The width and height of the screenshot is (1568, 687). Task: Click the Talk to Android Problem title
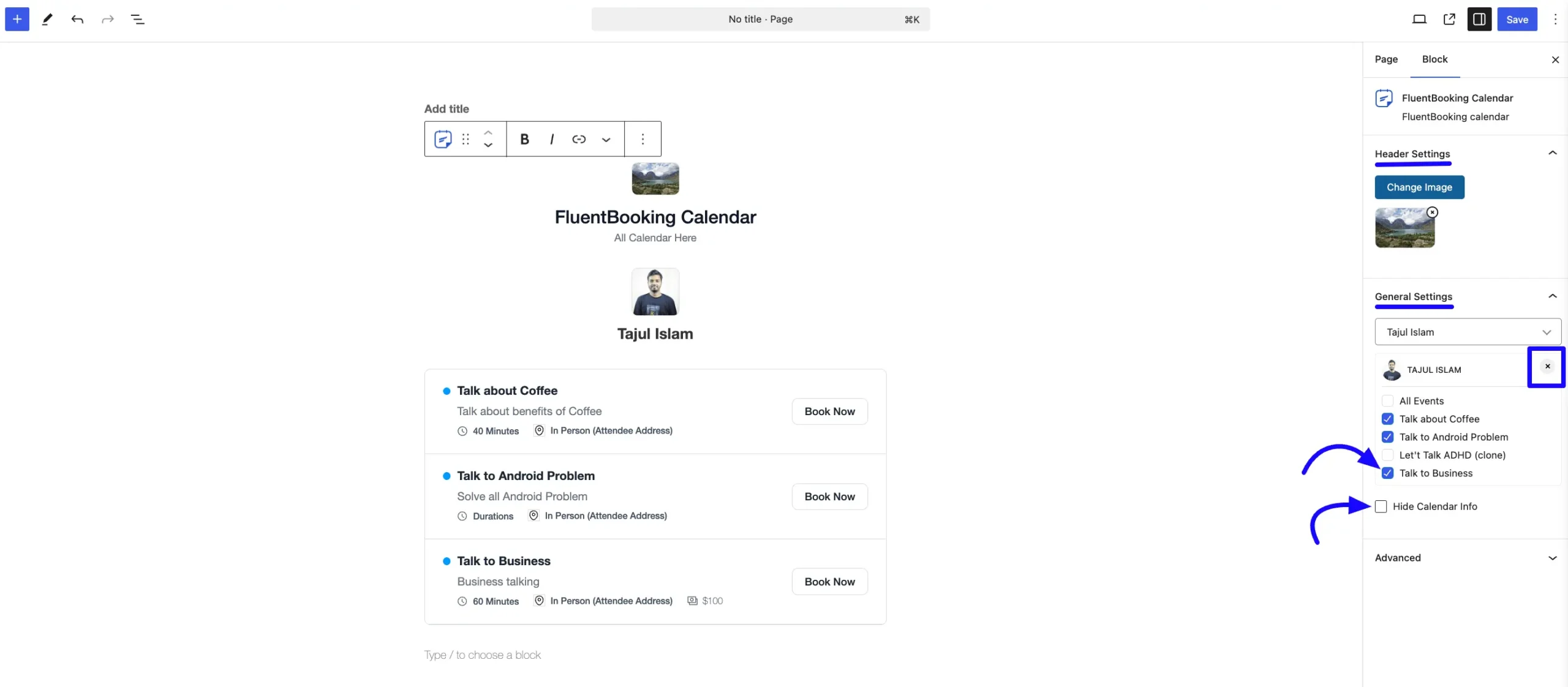[x=526, y=476]
